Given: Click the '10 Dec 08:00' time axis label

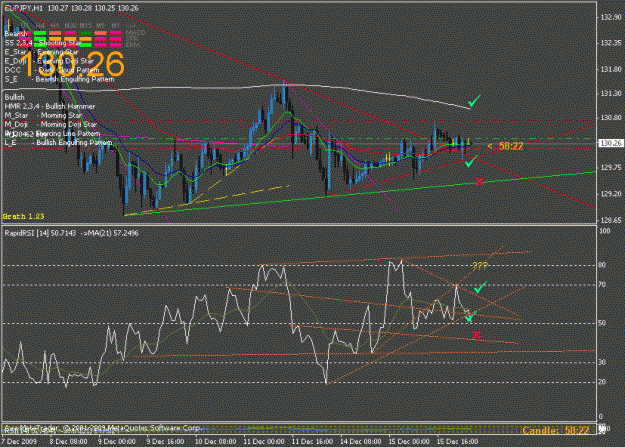Looking at the screenshot, I should click(x=215, y=441).
